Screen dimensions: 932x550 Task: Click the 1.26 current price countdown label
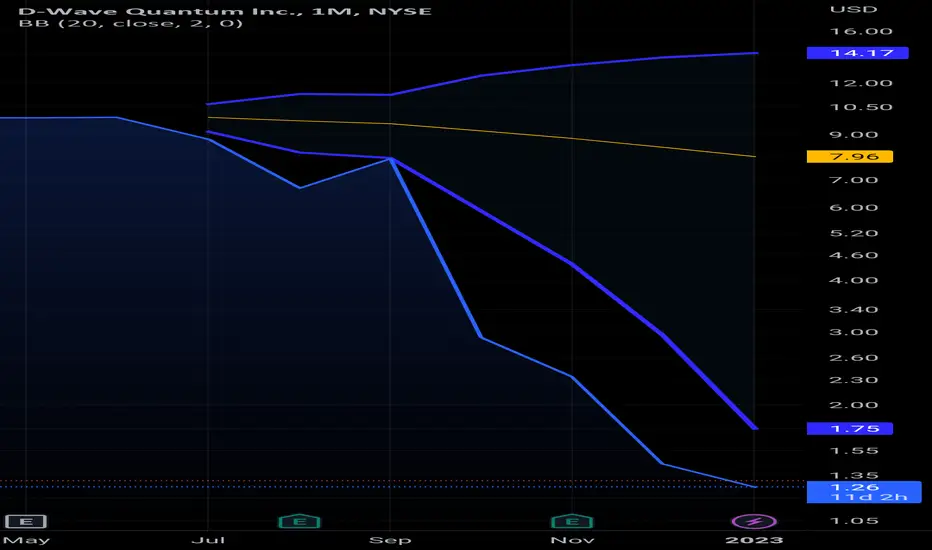864,492
